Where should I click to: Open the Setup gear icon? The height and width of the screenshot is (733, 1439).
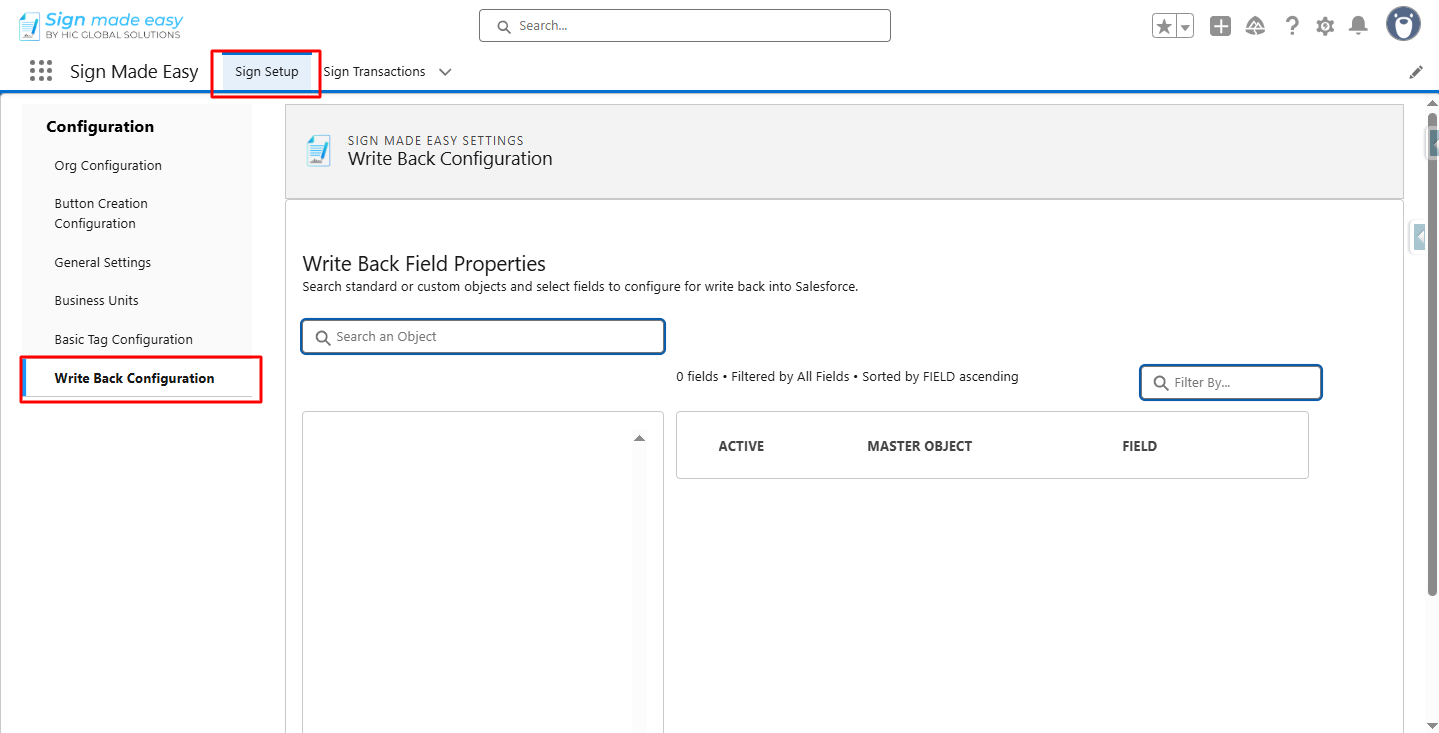tap(1325, 26)
